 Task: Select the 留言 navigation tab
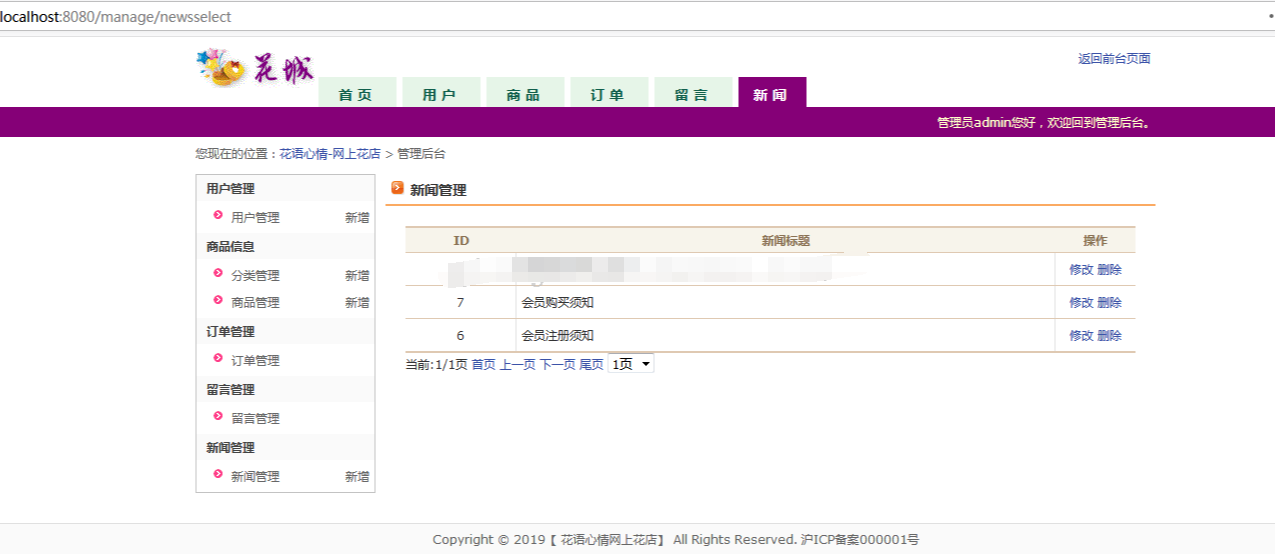coord(693,93)
